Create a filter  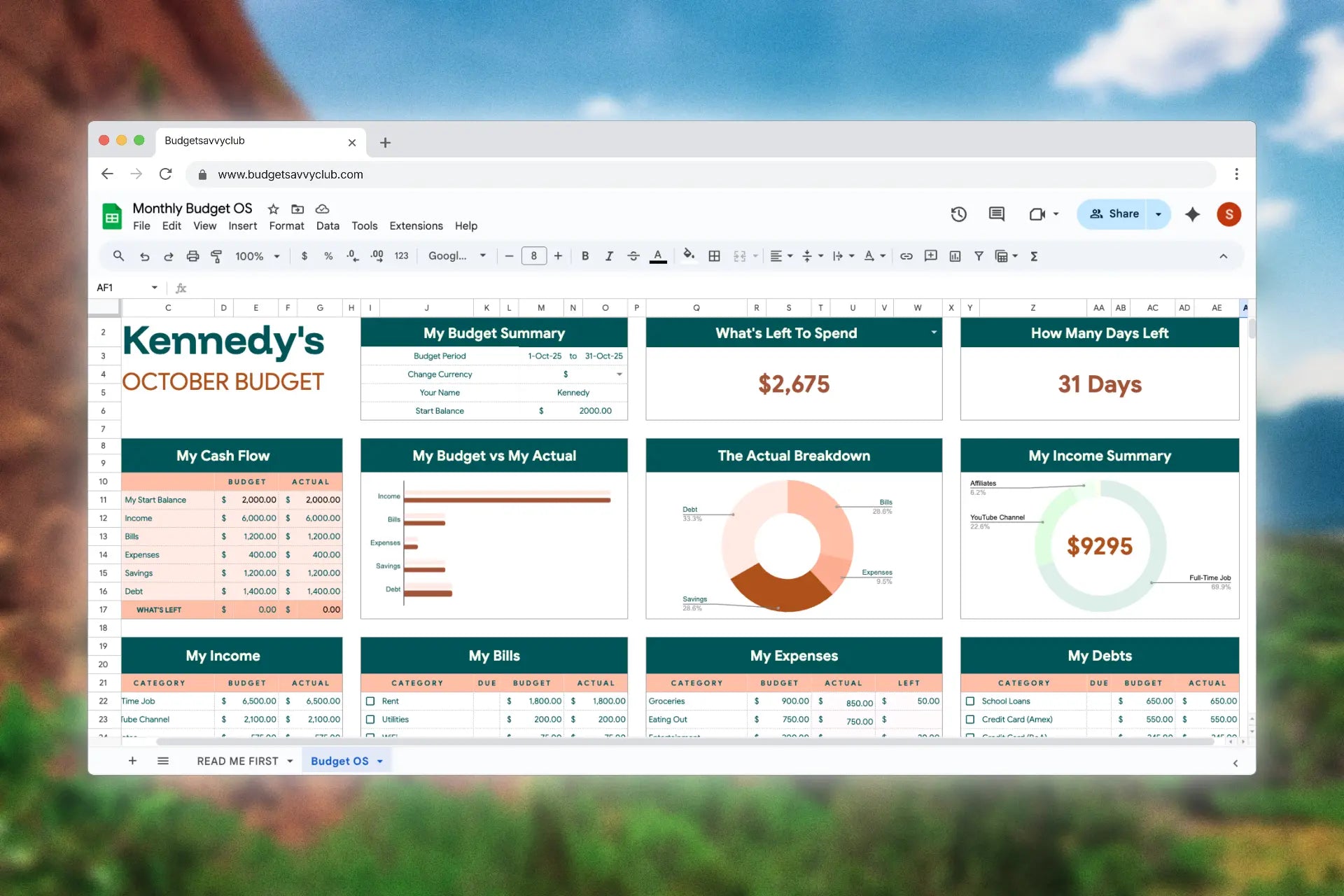(979, 256)
